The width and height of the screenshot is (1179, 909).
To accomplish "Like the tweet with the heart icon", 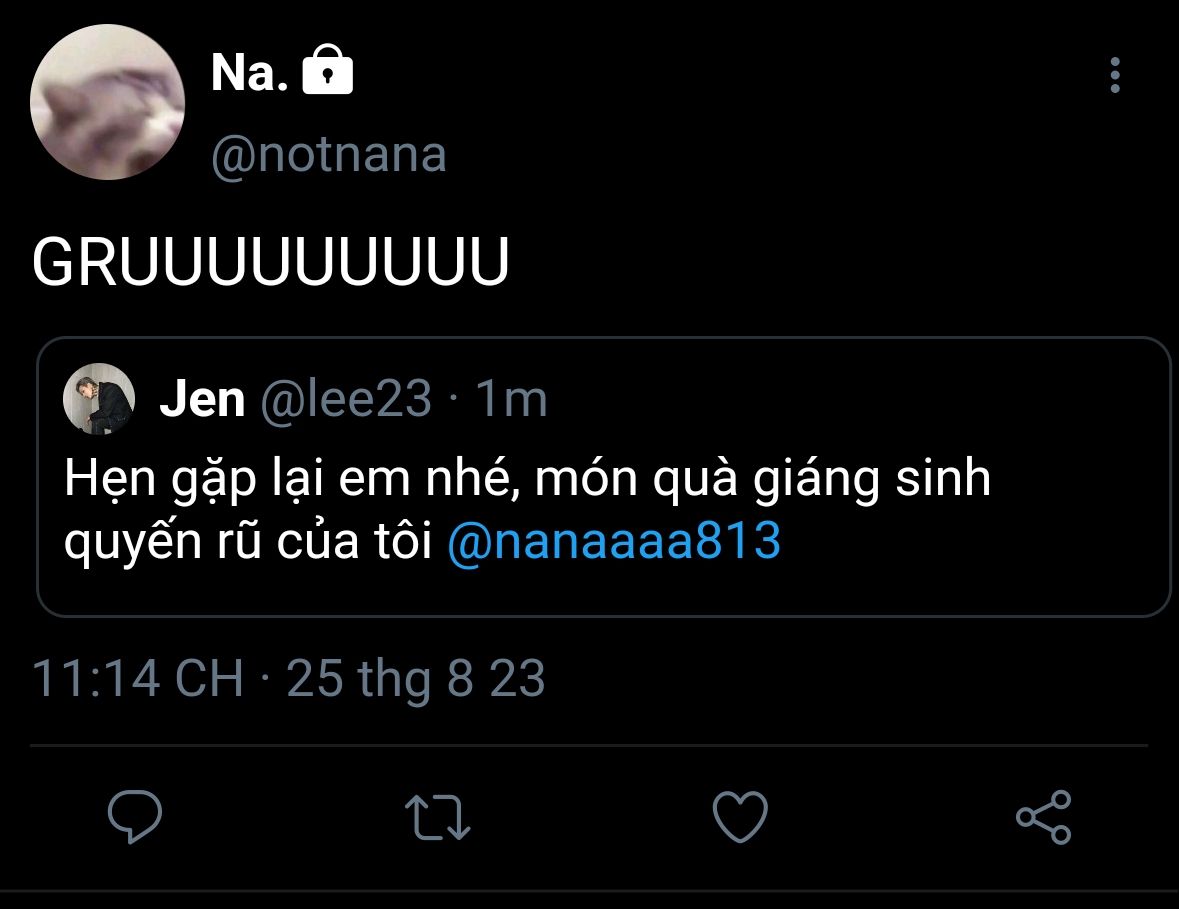I will point(740,817).
